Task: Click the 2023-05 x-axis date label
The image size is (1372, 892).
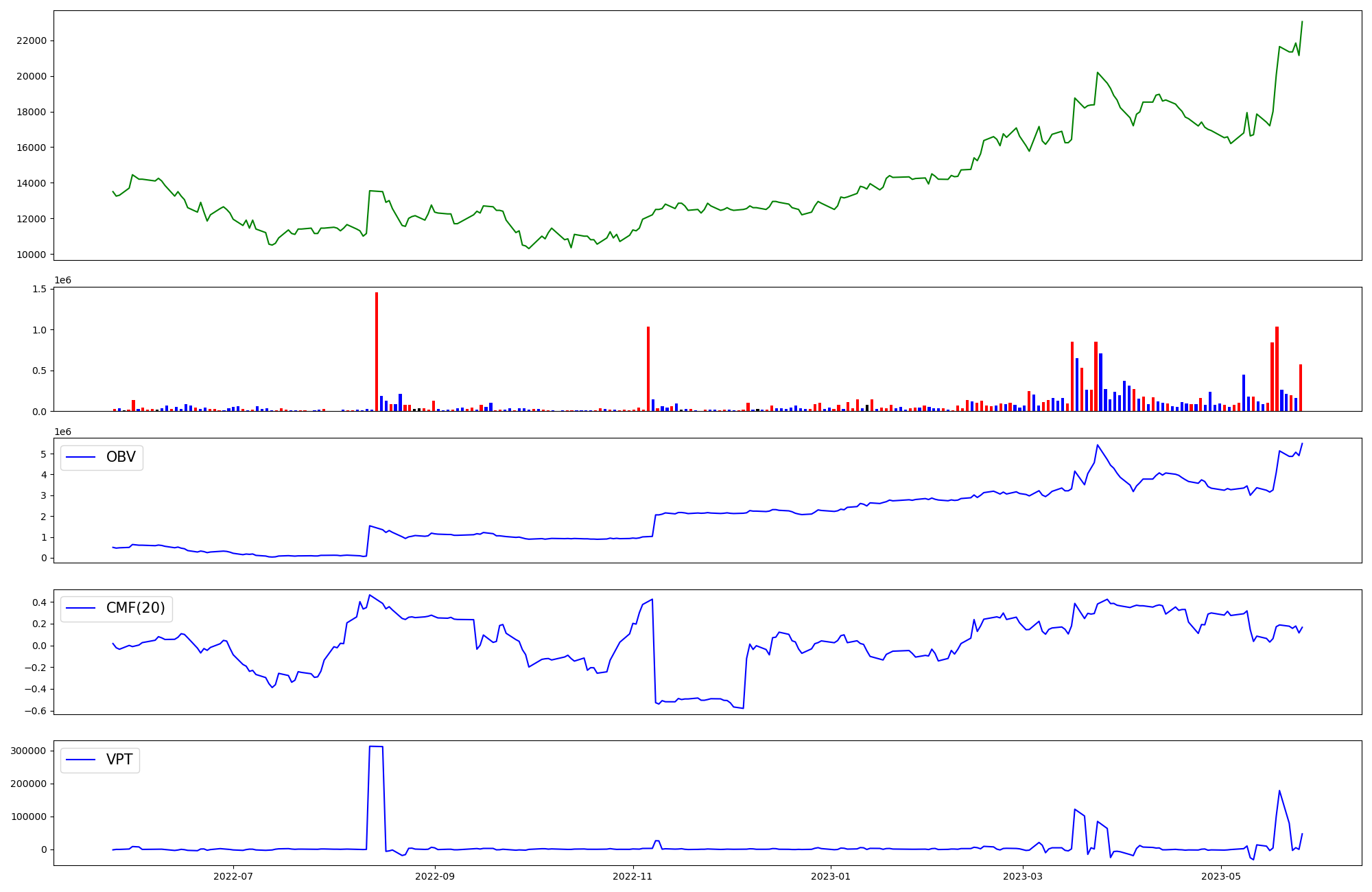Action: point(1222,876)
